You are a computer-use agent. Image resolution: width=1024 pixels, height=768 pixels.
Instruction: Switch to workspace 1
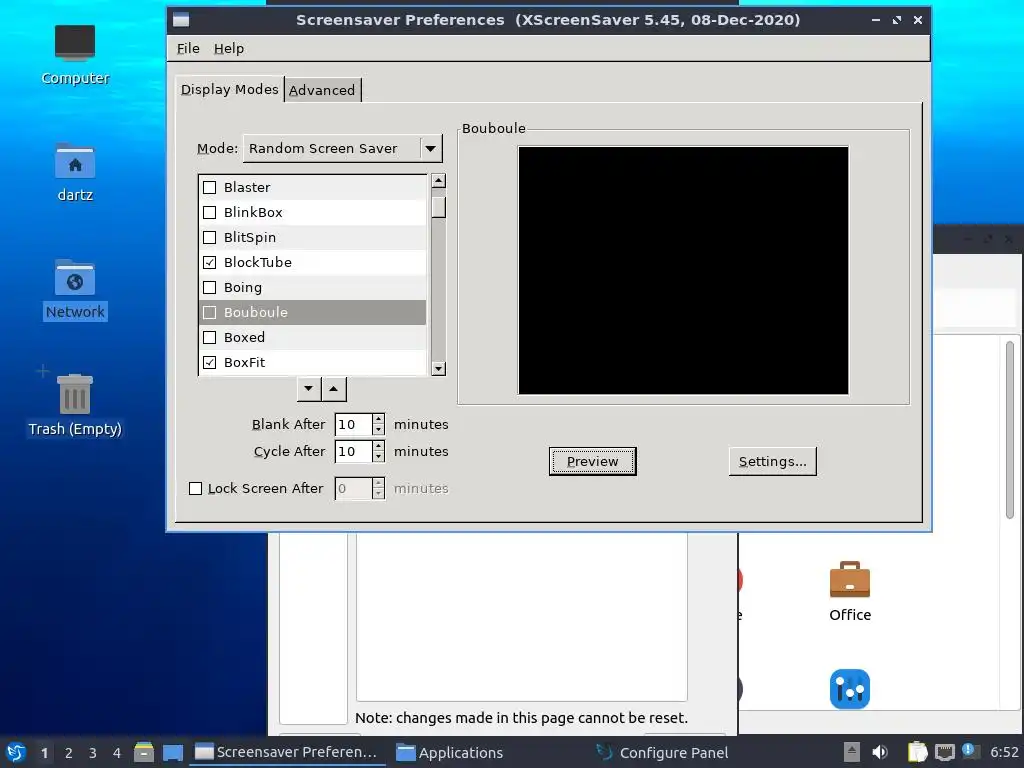click(x=44, y=752)
